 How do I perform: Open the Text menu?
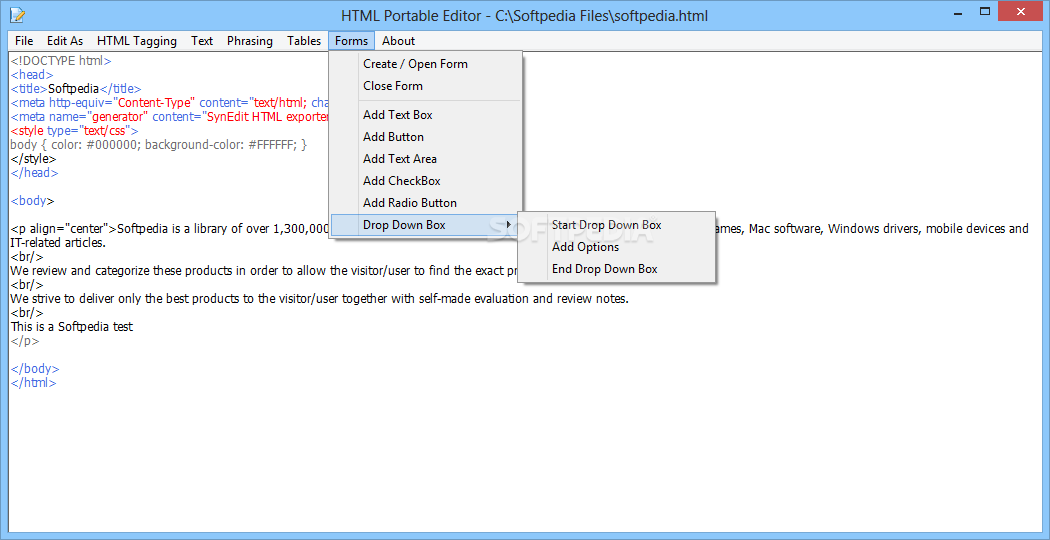[202, 41]
